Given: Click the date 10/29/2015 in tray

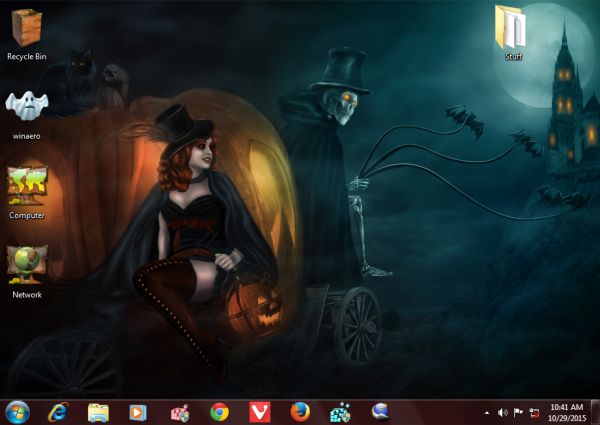Looking at the screenshot, I should (567, 418).
